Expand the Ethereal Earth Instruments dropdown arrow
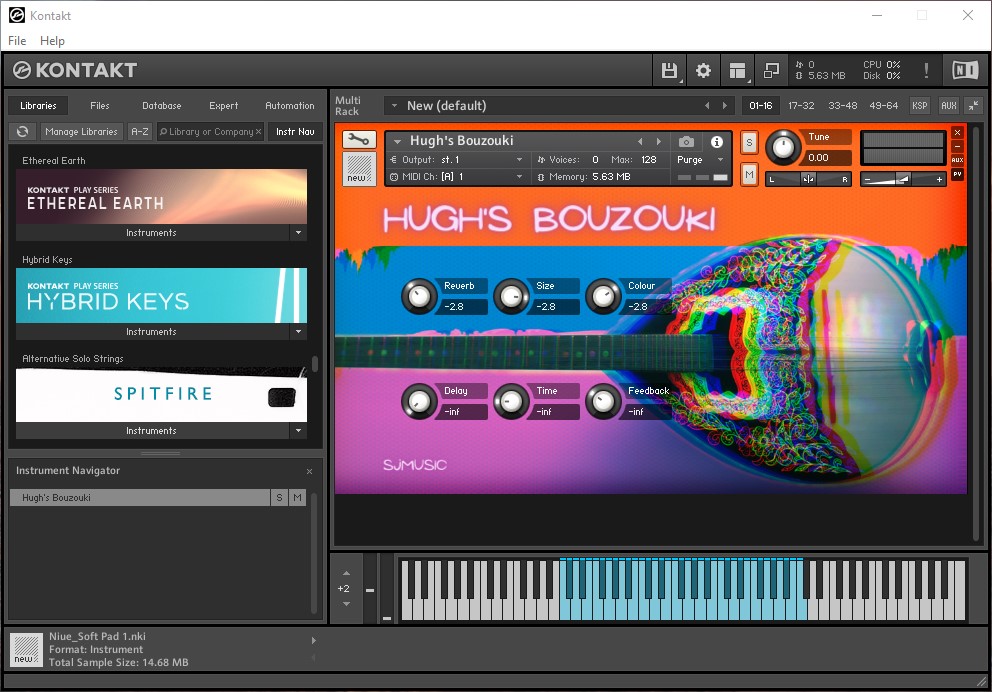Viewport: 992px width, 692px height. [299, 233]
